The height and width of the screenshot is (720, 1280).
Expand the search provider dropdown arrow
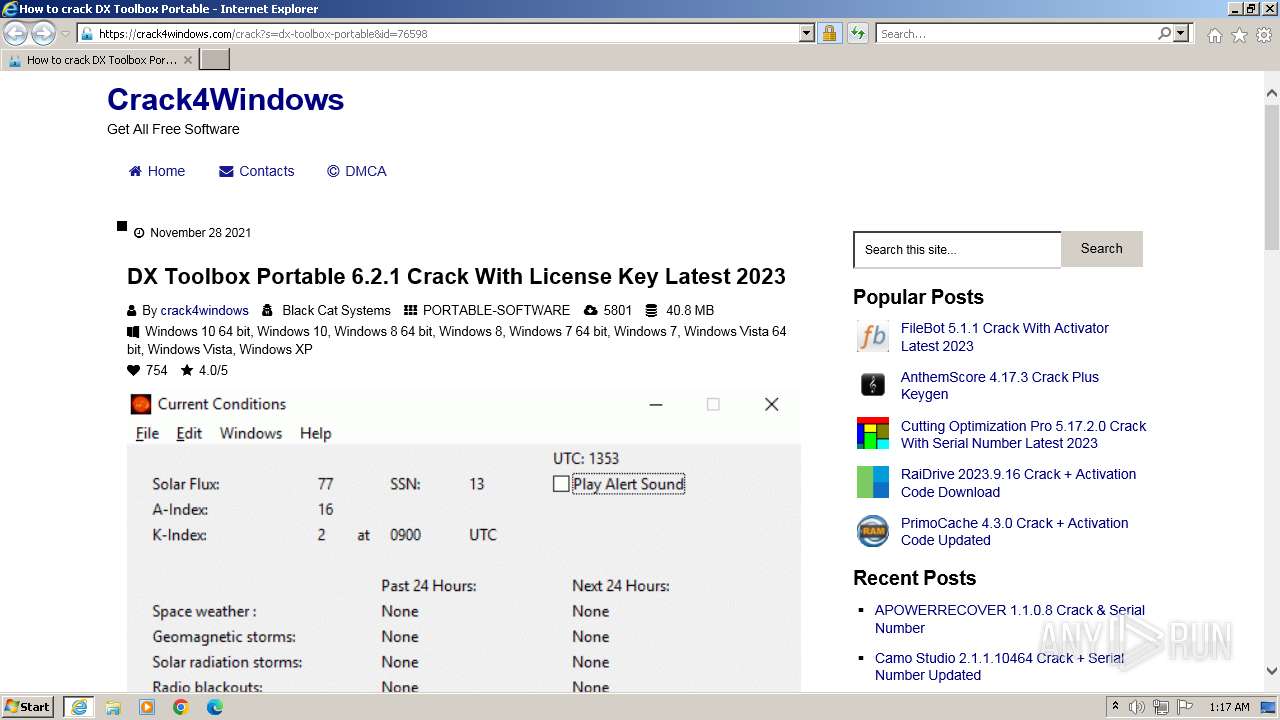(x=1181, y=33)
